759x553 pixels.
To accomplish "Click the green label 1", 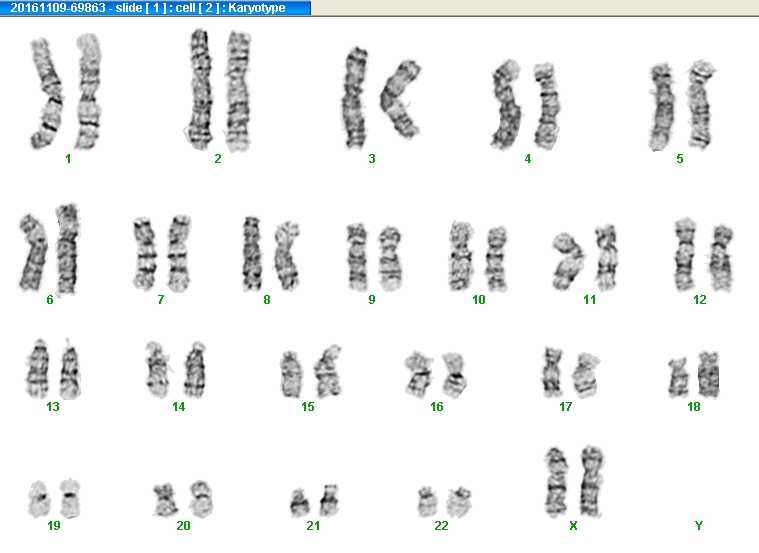I will pyautogui.click(x=68, y=159).
